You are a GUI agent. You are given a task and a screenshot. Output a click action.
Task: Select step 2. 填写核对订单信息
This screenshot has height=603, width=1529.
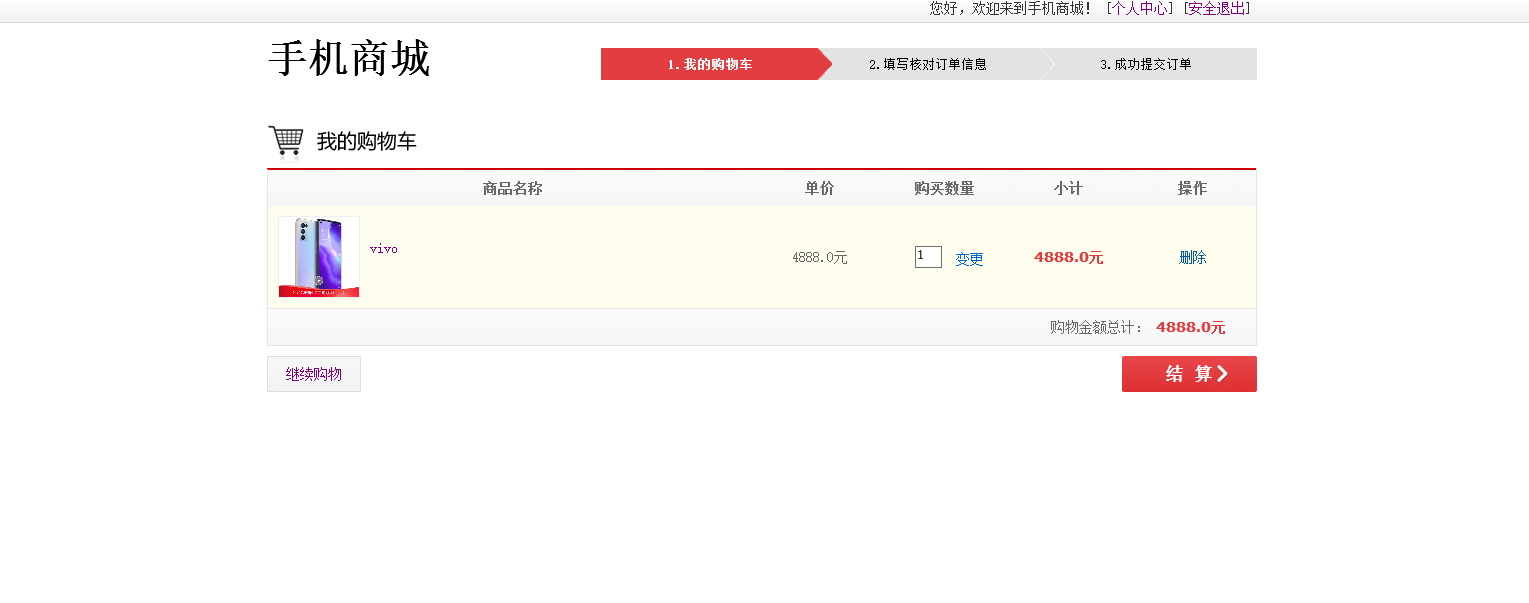928,64
